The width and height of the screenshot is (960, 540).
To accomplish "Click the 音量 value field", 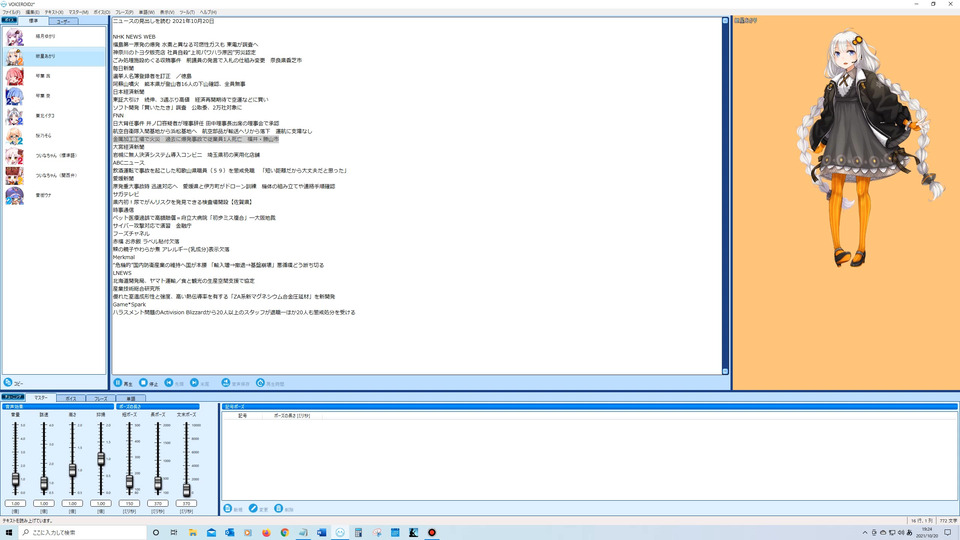I will (x=15, y=503).
